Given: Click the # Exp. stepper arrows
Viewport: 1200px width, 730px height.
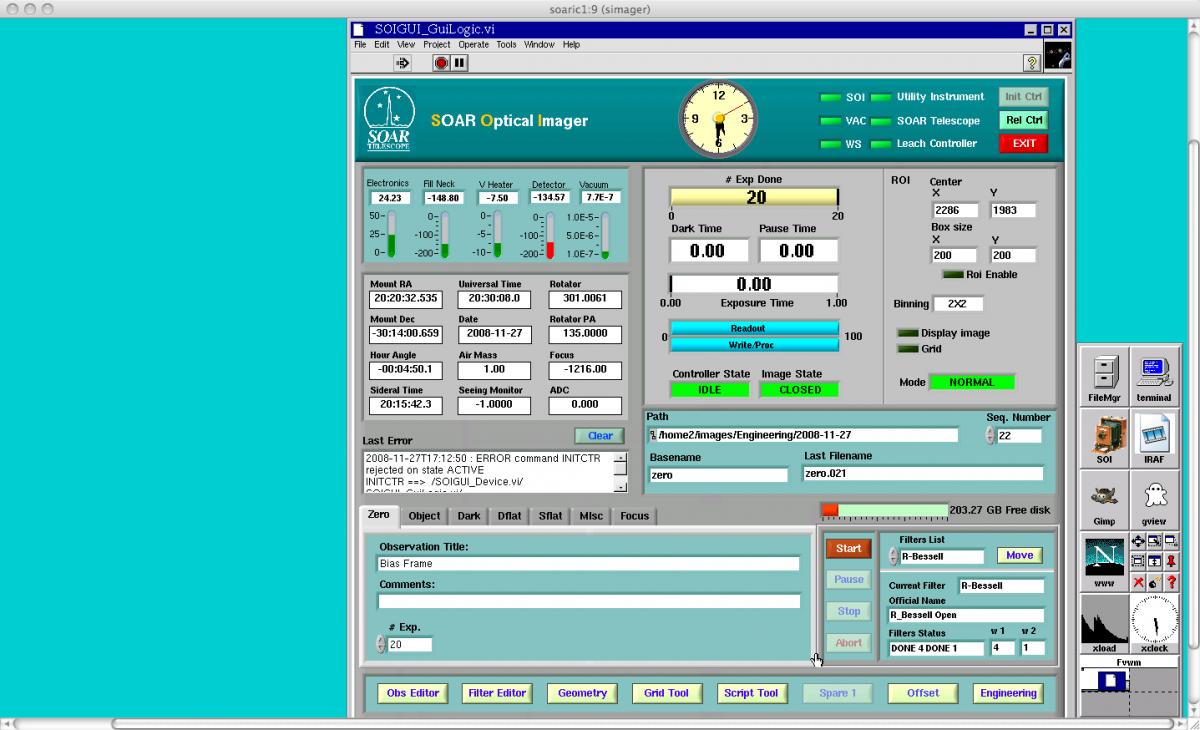Looking at the screenshot, I should click(380, 645).
